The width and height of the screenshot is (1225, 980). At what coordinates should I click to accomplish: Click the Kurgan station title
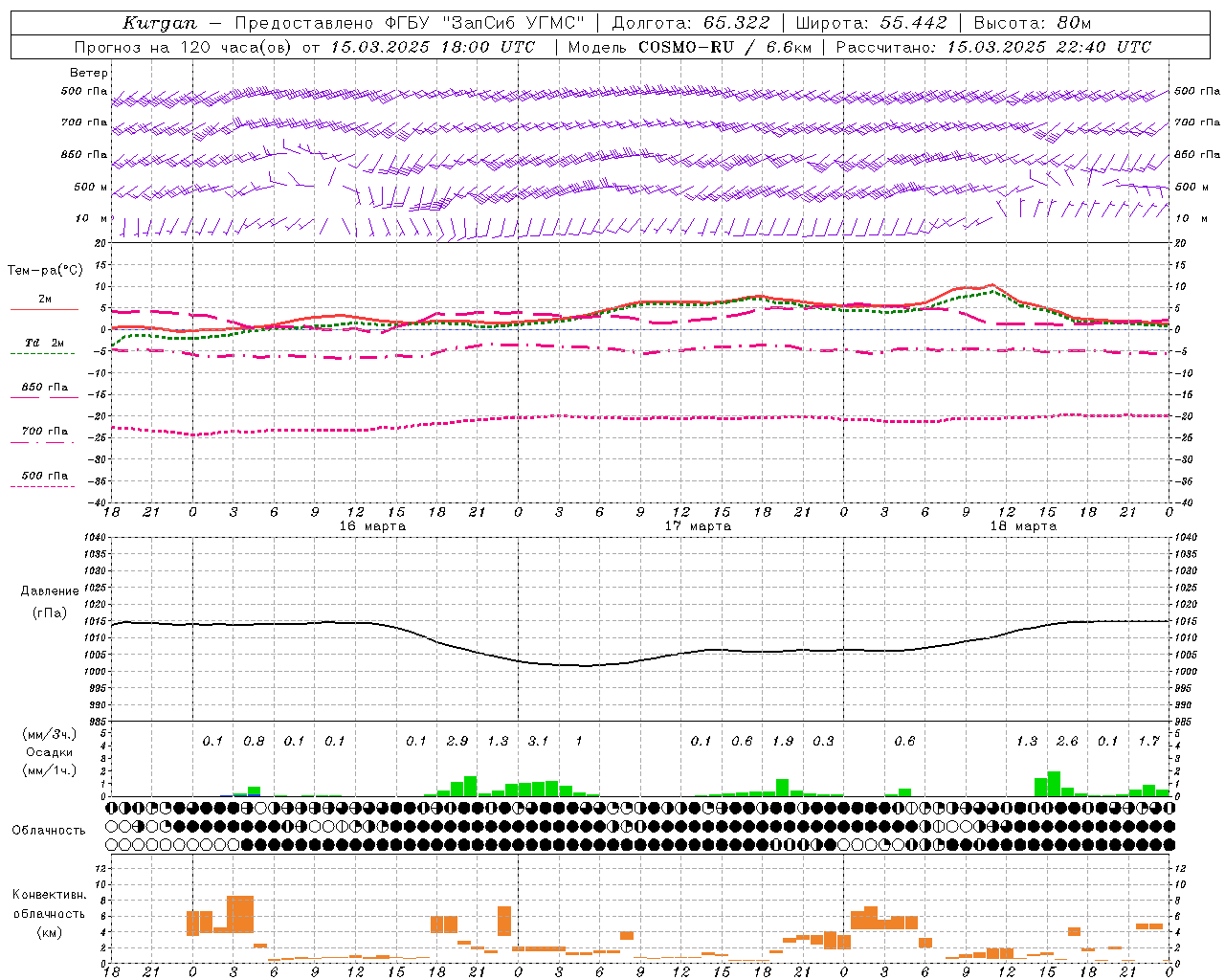click(159, 23)
